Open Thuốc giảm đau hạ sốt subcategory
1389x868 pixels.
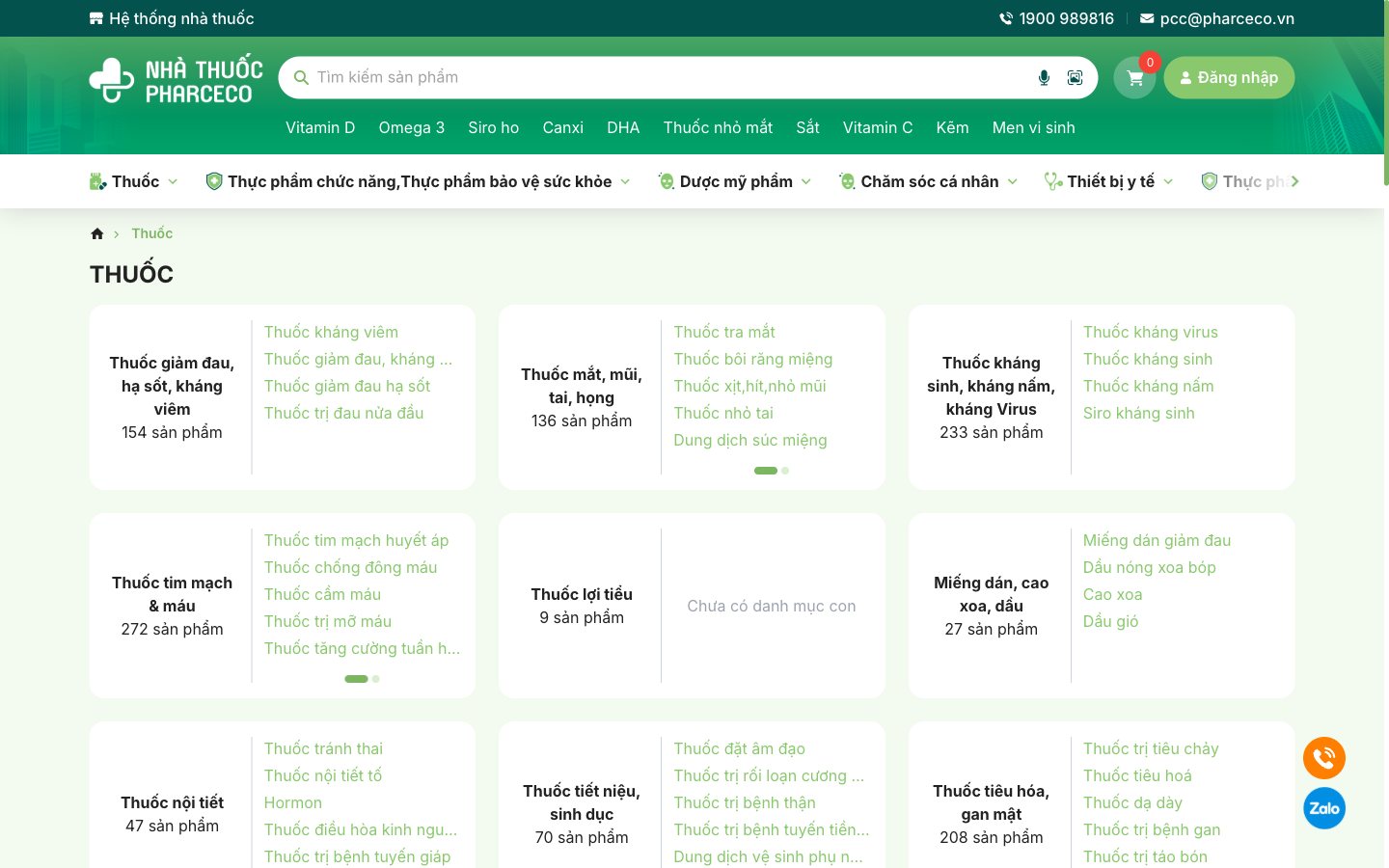click(x=347, y=386)
